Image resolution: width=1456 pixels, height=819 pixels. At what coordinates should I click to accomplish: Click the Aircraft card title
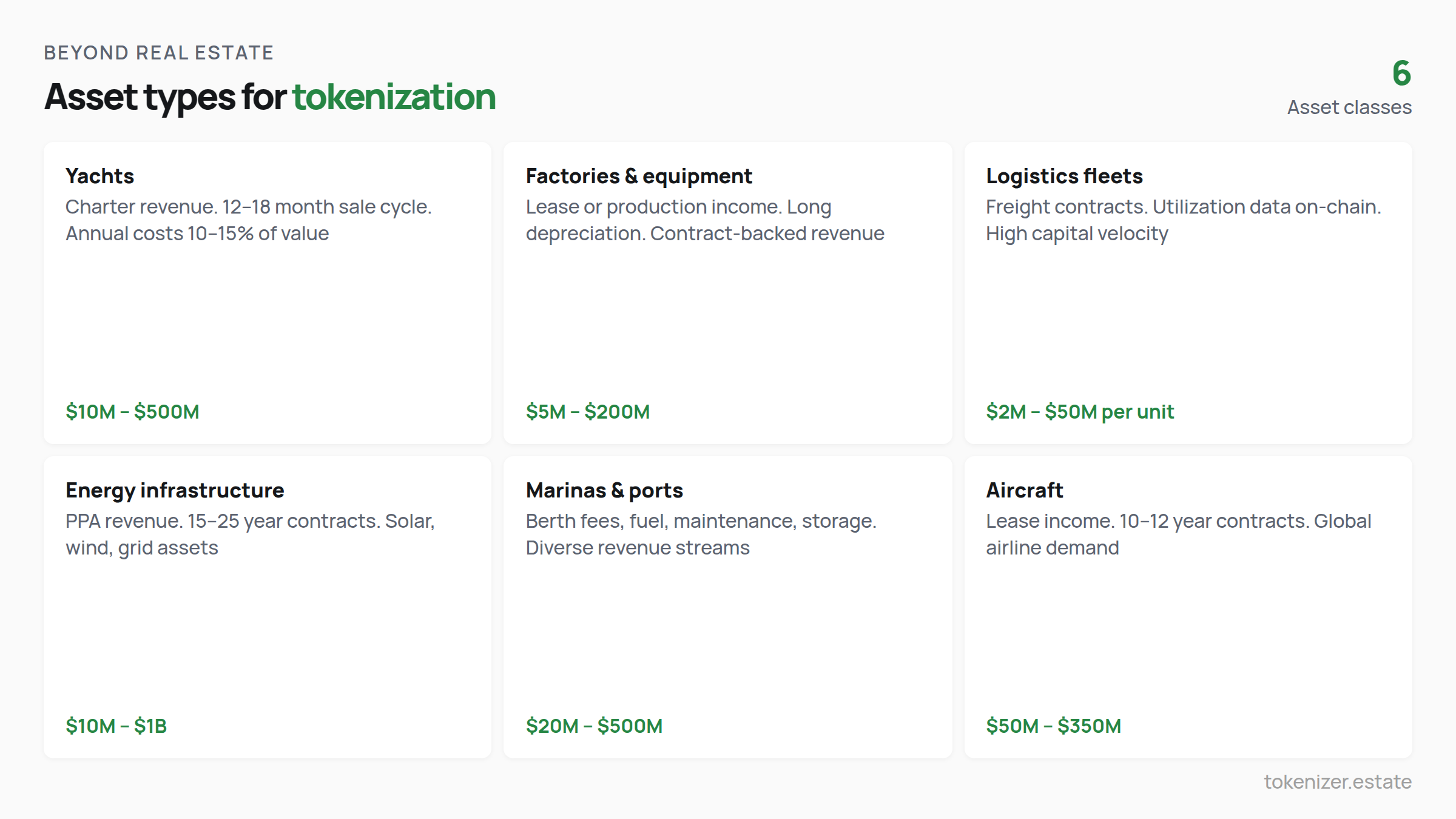pyautogui.click(x=1024, y=490)
